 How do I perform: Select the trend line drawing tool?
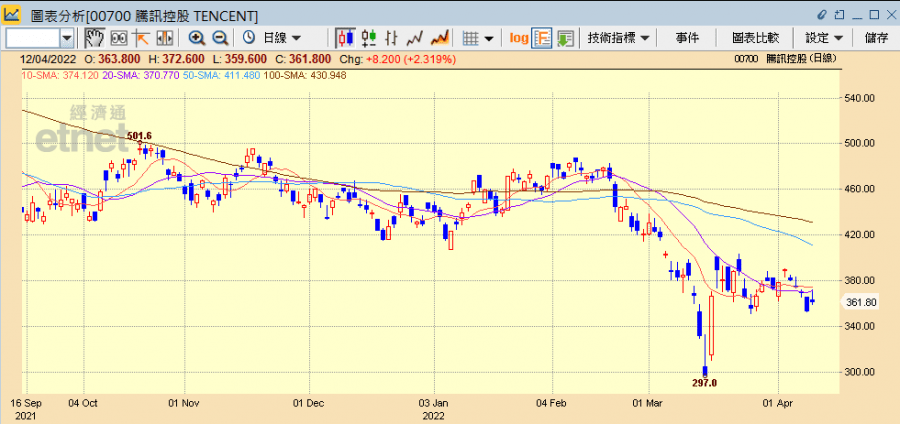(x=140, y=38)
